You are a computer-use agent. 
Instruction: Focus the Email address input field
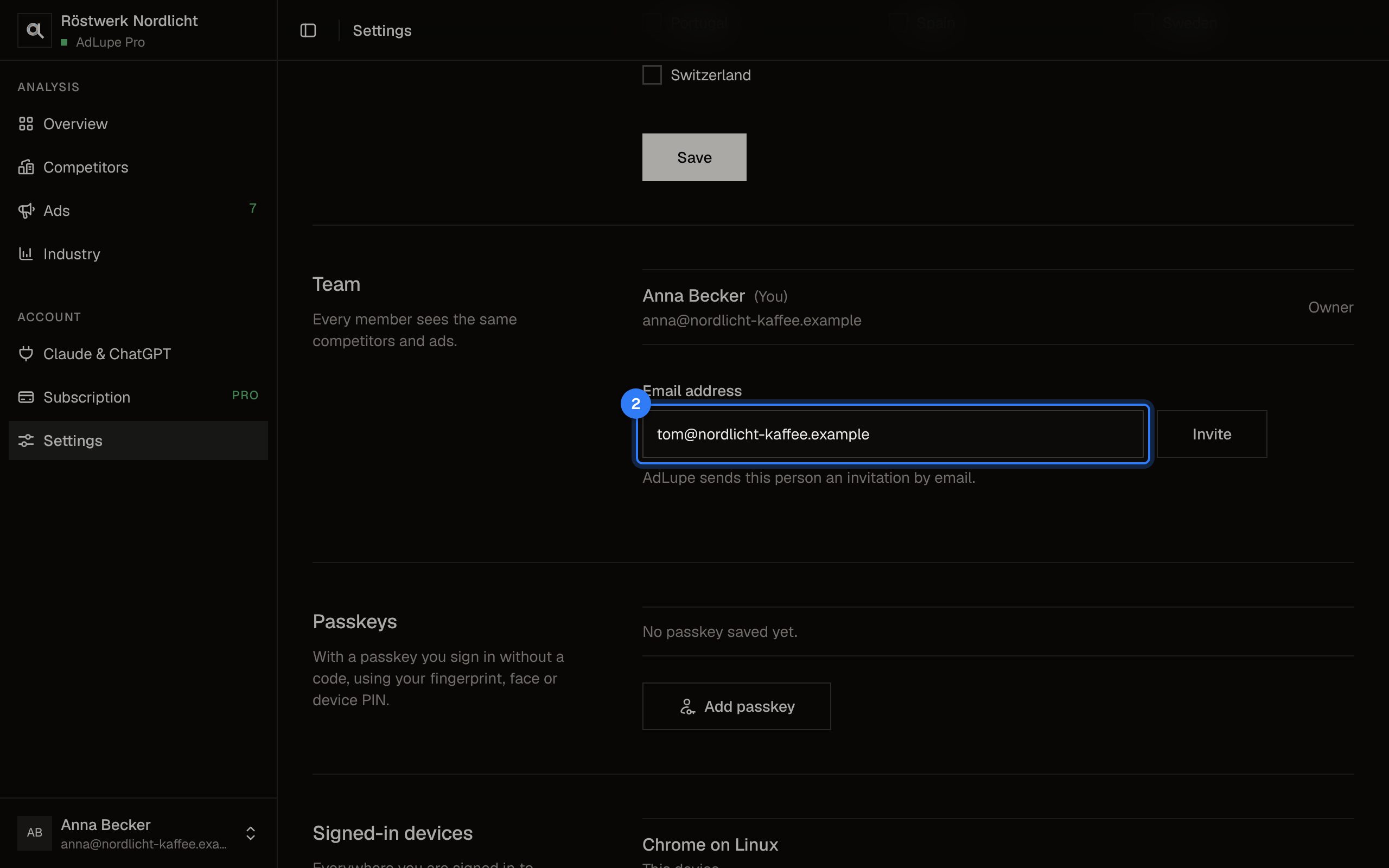point(893,434)
